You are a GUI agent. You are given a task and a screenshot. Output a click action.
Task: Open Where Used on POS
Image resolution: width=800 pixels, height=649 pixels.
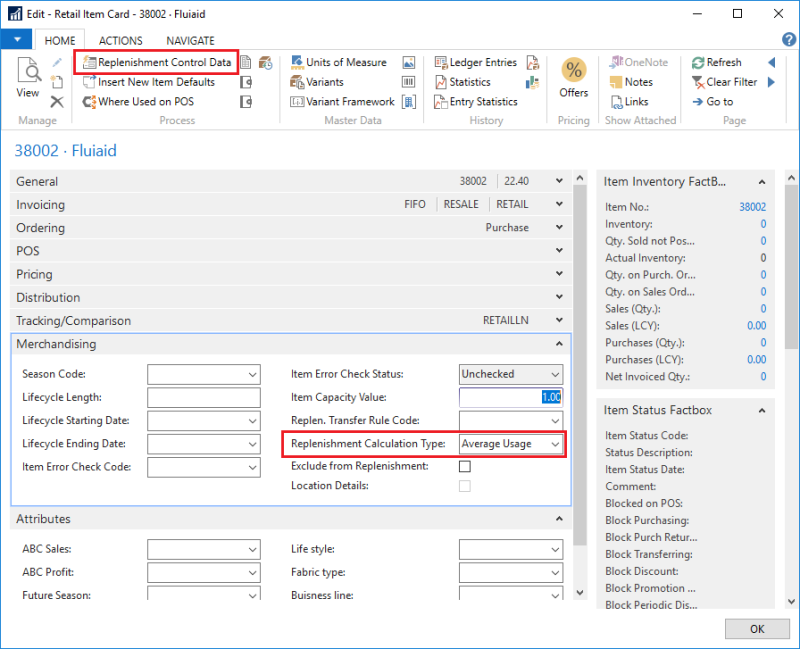point(138,102)
